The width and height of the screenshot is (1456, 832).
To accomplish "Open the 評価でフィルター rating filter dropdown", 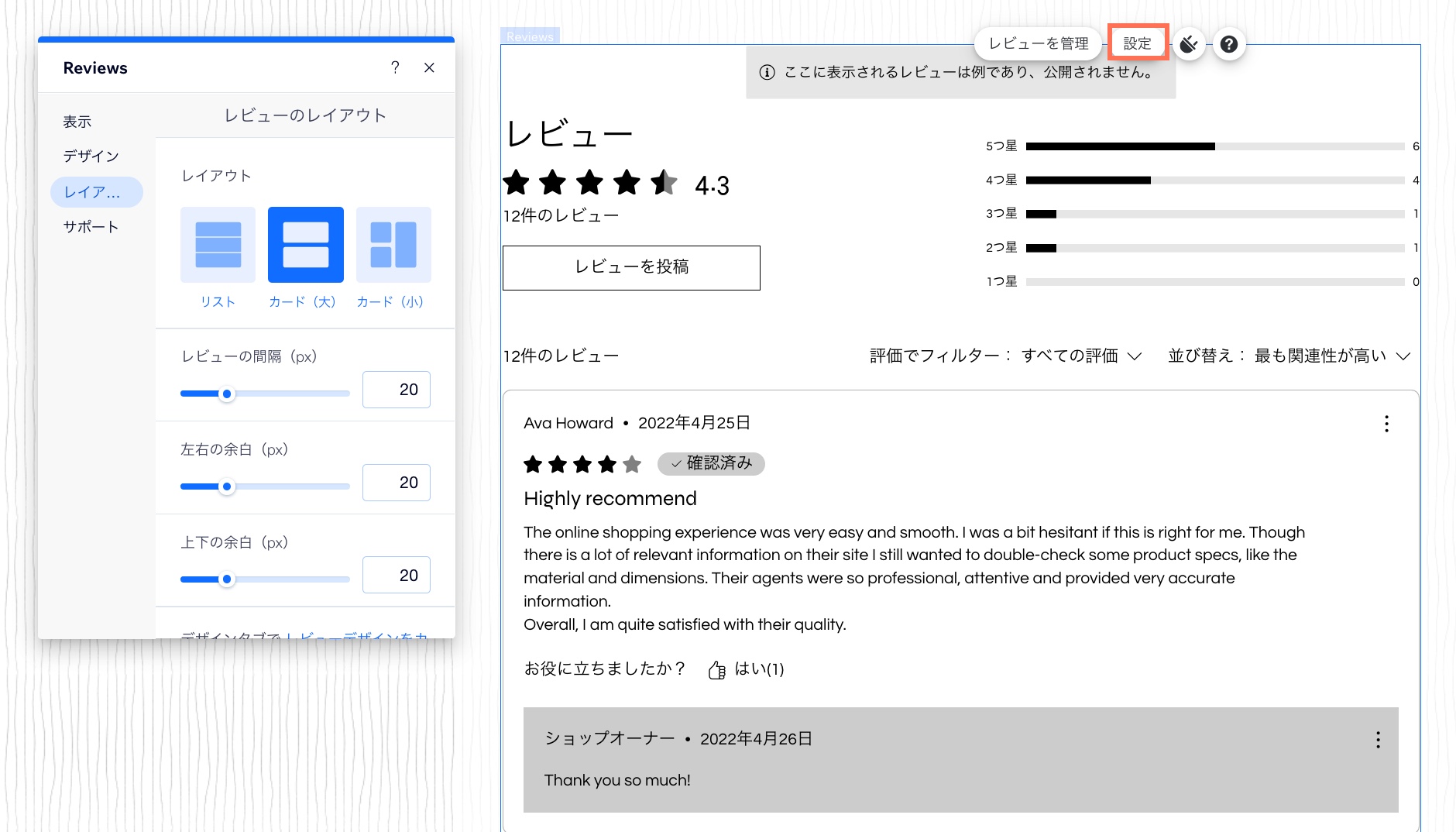I will coord(1003,356).
